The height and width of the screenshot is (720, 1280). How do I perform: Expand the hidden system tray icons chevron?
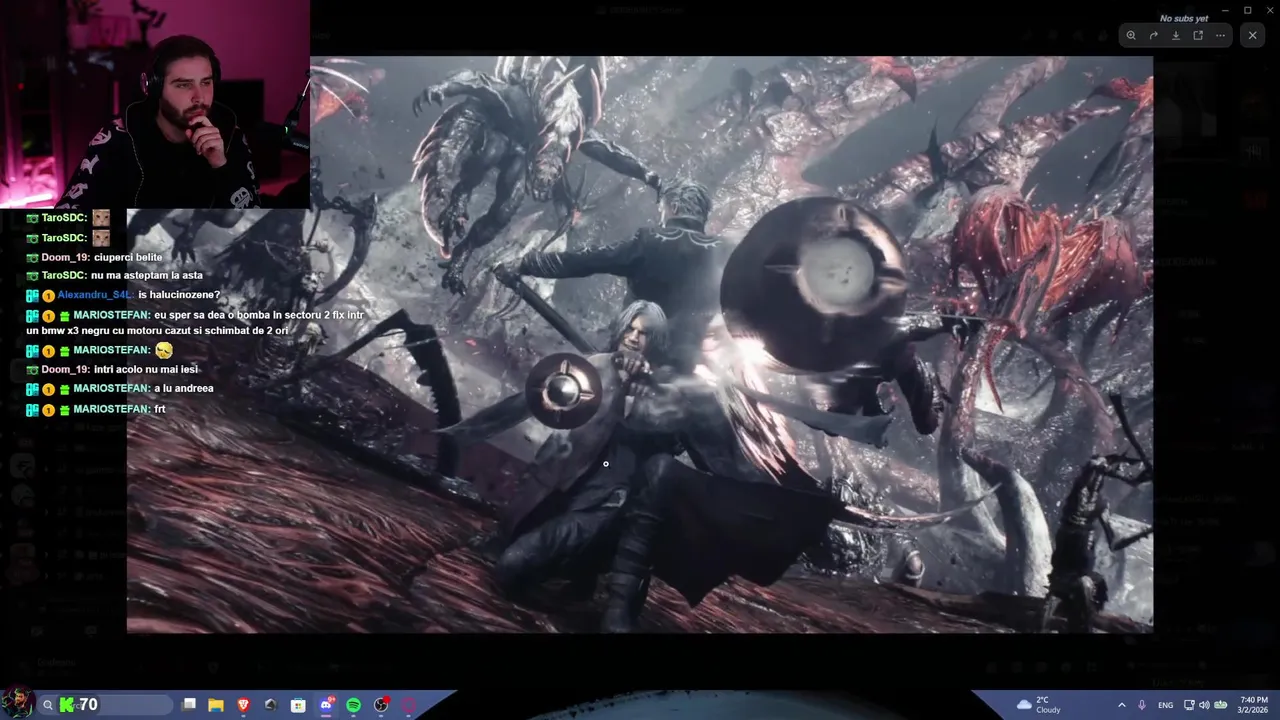1122,705
